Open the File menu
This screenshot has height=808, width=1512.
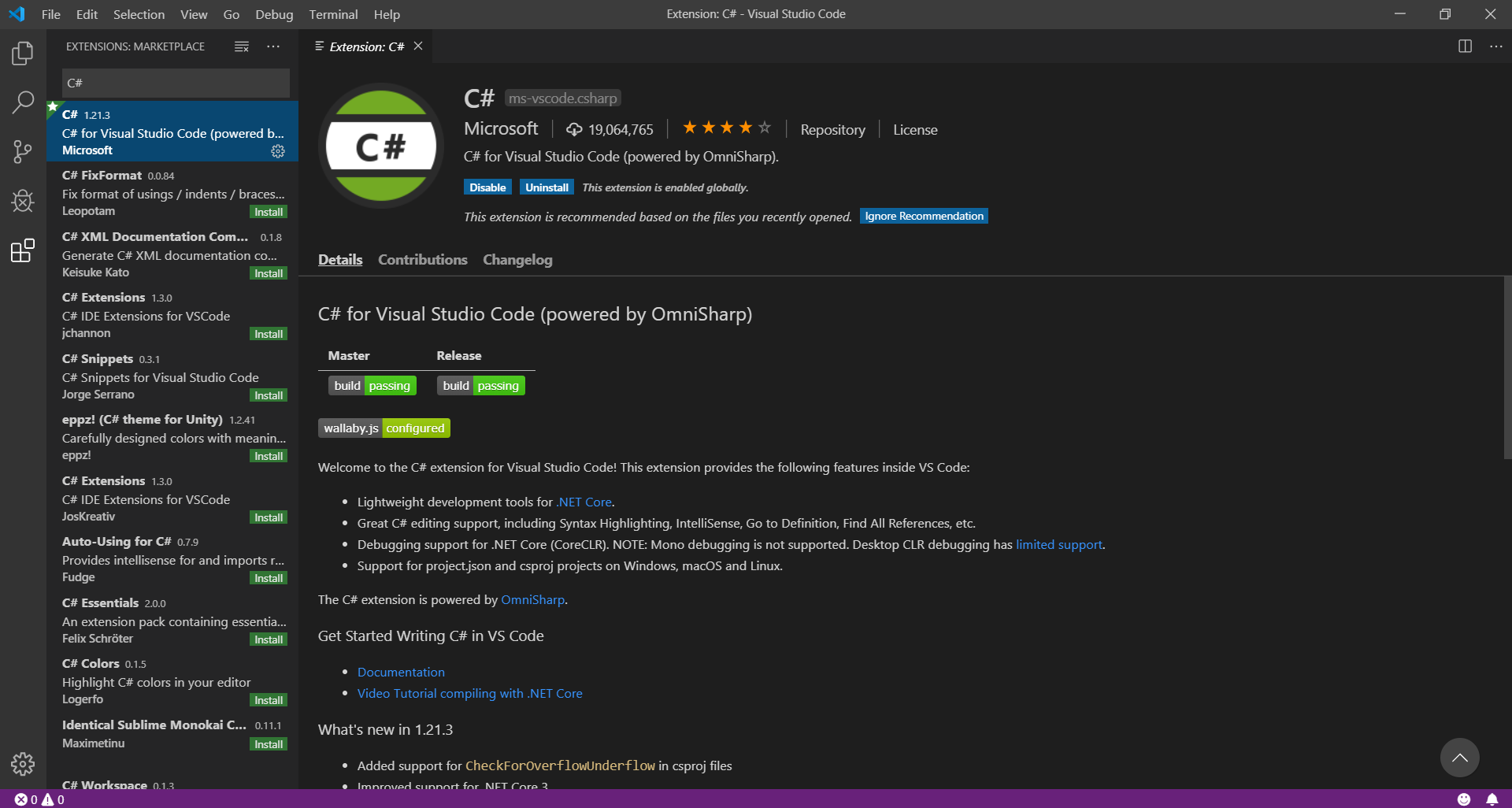[x=51, y=14]
